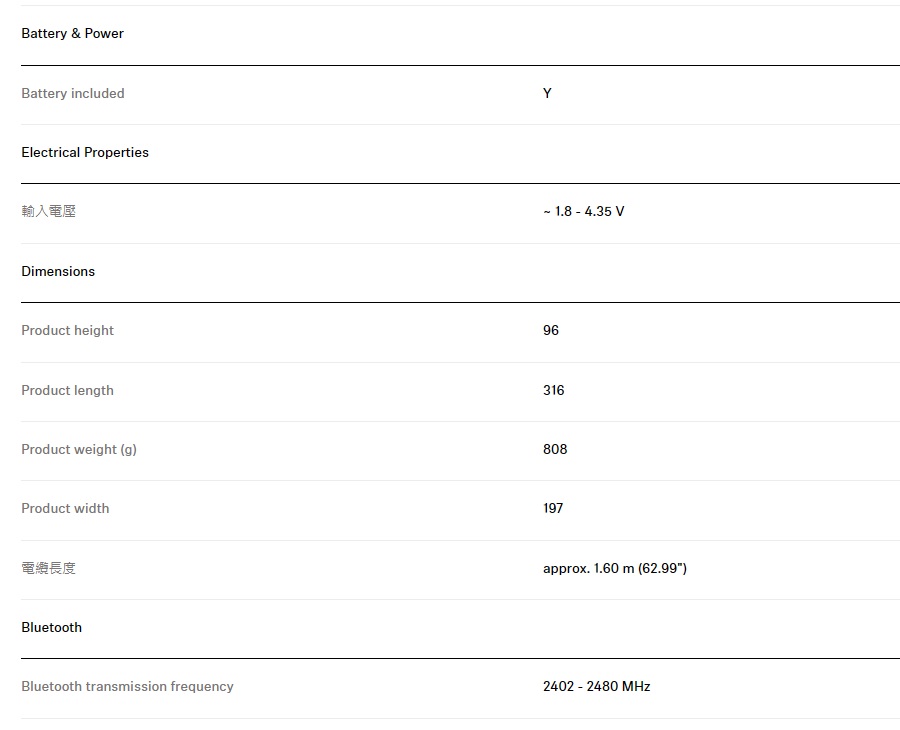Click the product length value 316

click(553, 391)
